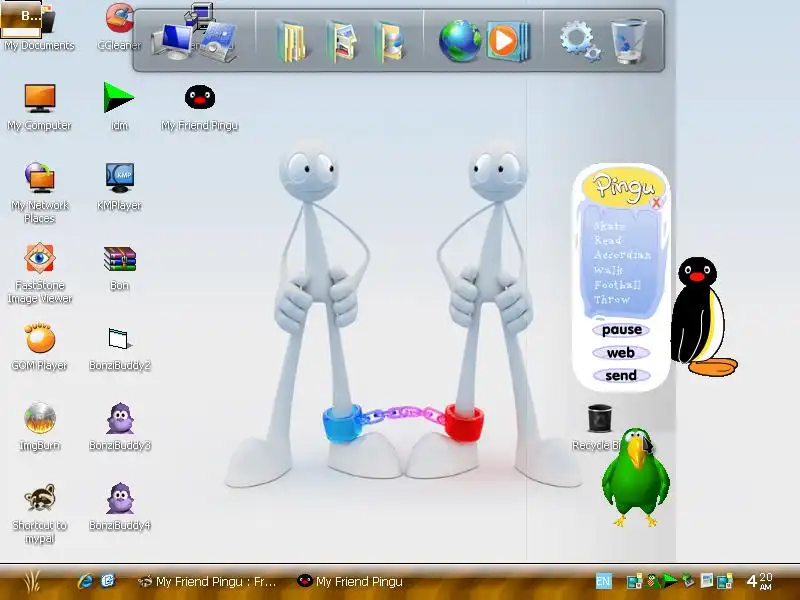Select the BonziBuddy2 desktop icon
The height and width of the screenshot is (600, 800).
pos(119,349)
